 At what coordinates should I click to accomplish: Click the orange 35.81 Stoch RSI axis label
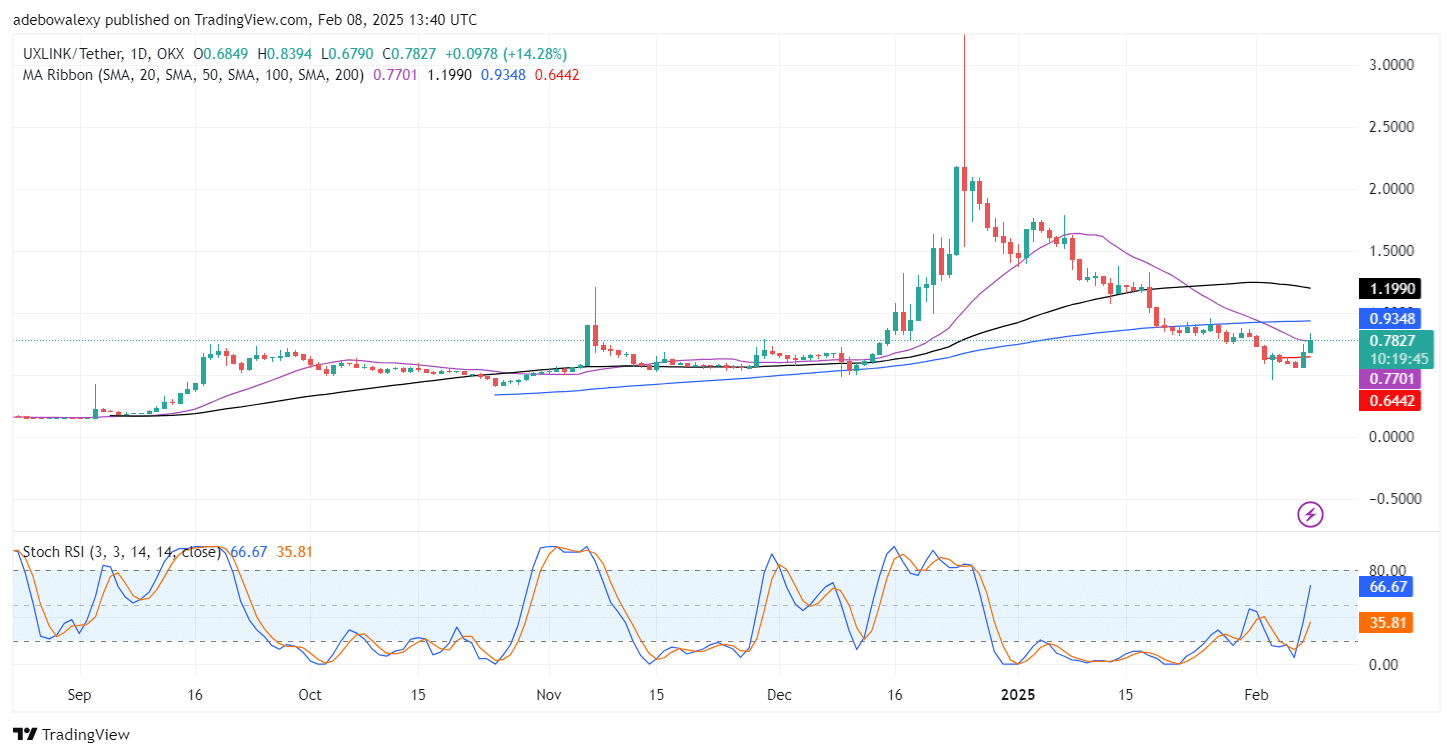pos(1384,622)
